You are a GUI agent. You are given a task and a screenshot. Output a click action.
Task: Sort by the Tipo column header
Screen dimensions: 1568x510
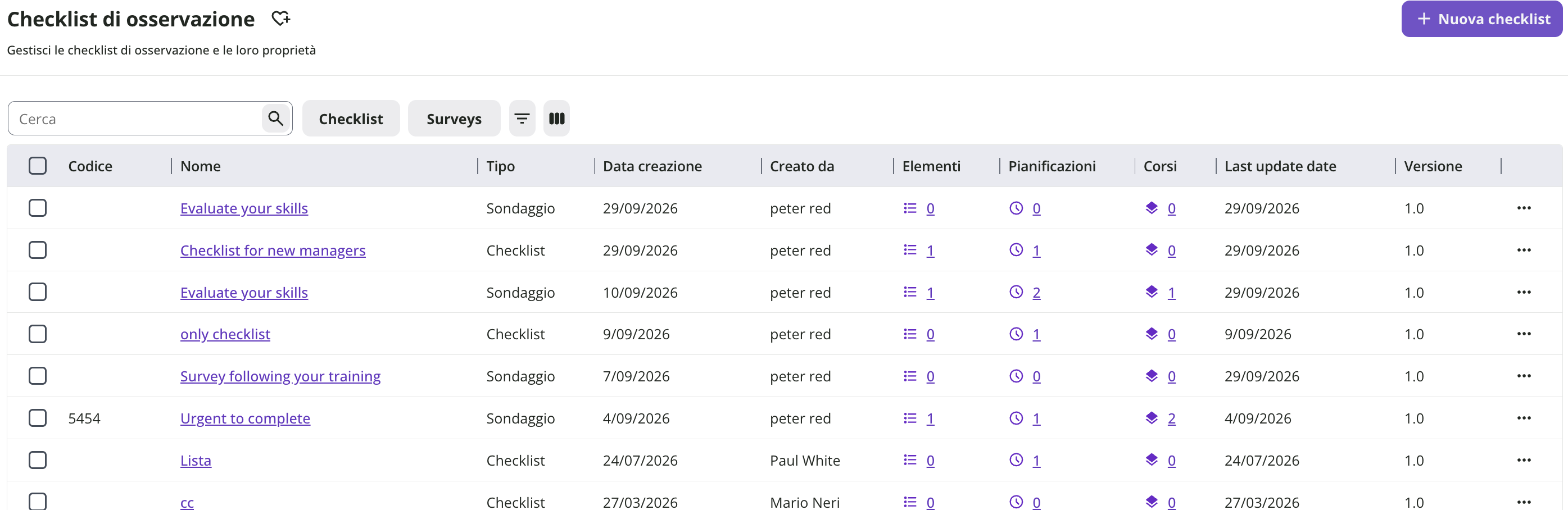point(500,166)
